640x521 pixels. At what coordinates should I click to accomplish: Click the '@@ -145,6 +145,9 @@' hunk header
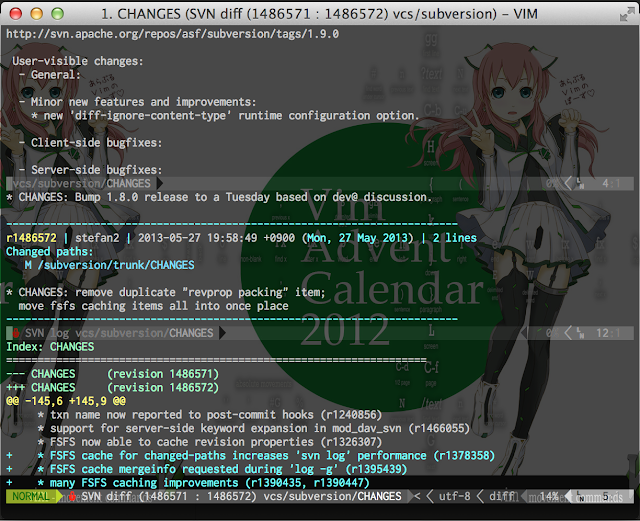pyautogui.click(x=66, y=401)
